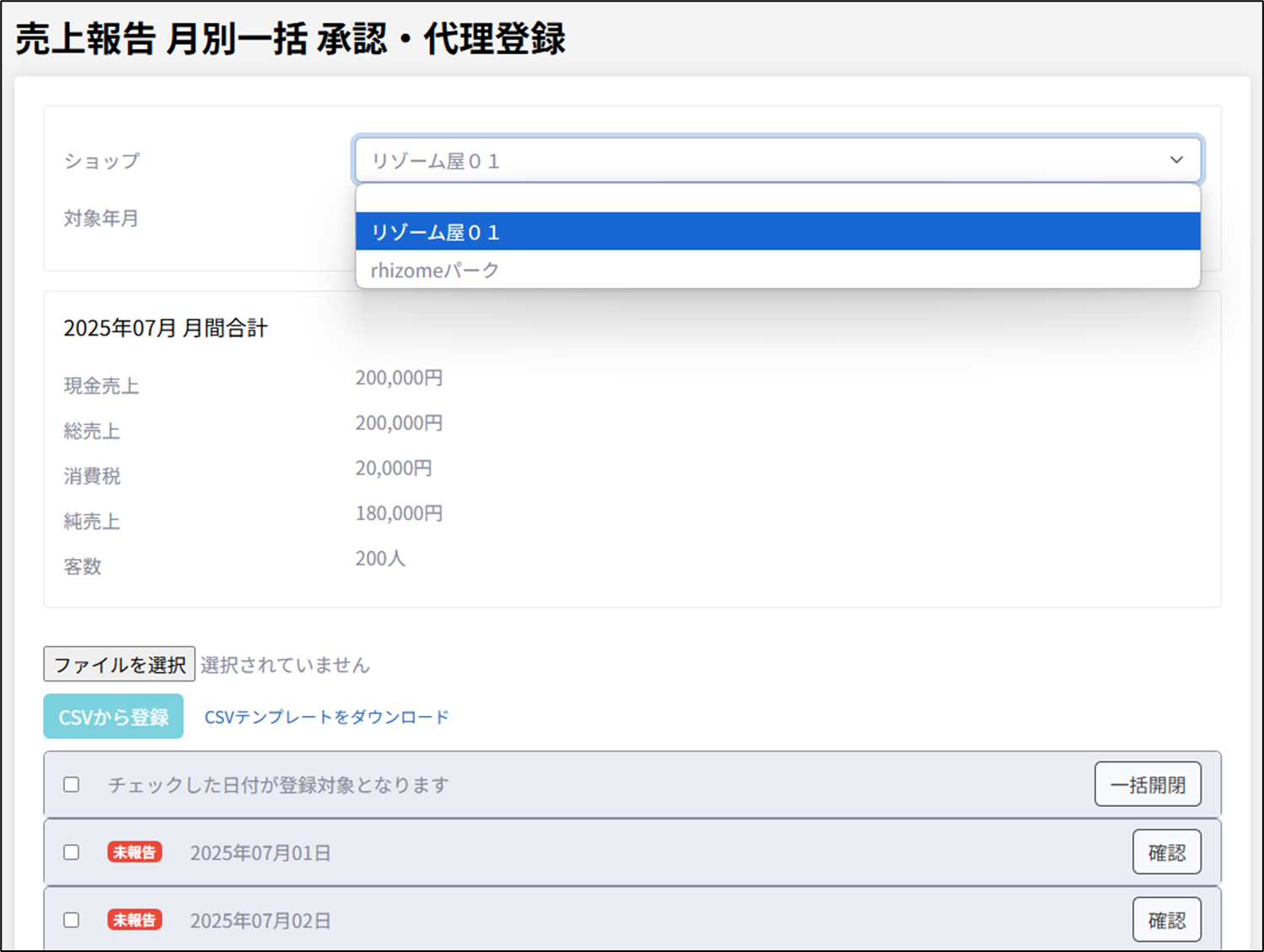Check the box for 2025年07月01日
This screenshot has width=1264, height=952.
coord(72,852)
